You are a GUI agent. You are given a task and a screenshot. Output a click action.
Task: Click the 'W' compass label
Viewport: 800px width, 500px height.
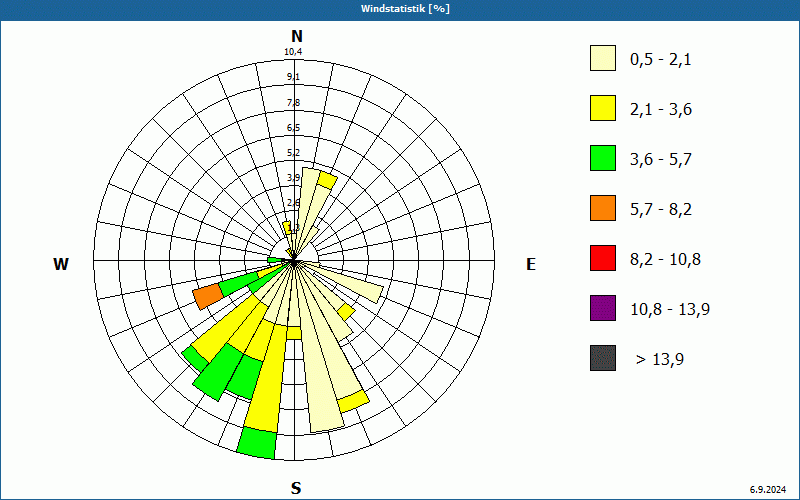click(x=61, y=264)
